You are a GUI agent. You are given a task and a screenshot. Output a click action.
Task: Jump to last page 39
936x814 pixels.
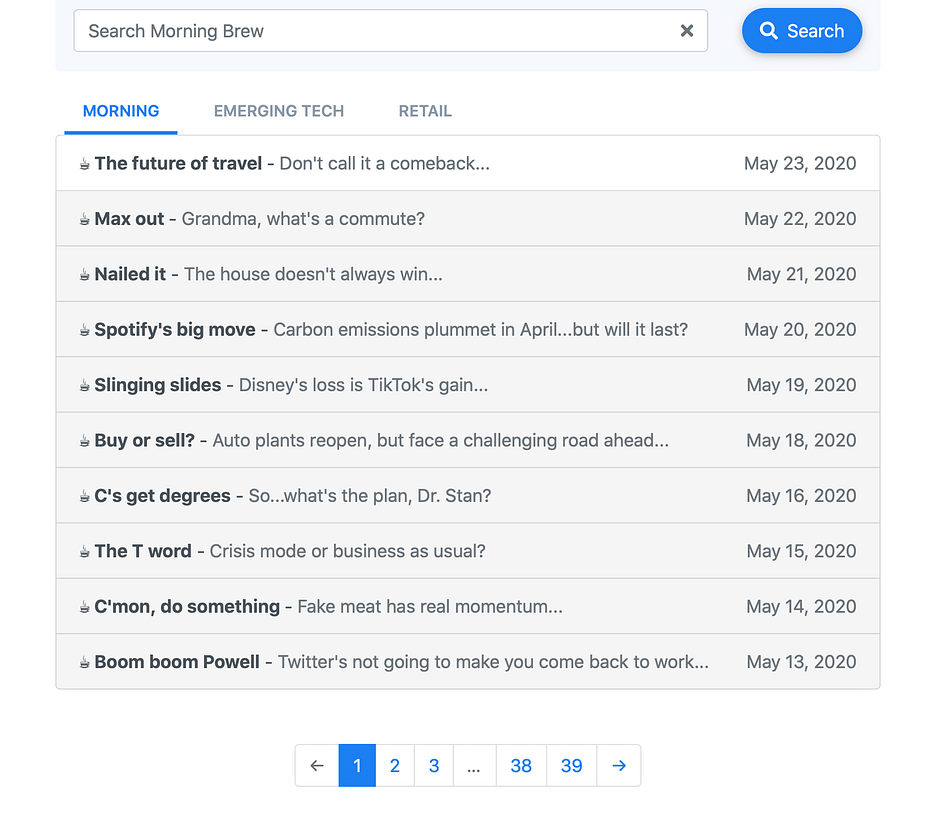click(571, 765)
